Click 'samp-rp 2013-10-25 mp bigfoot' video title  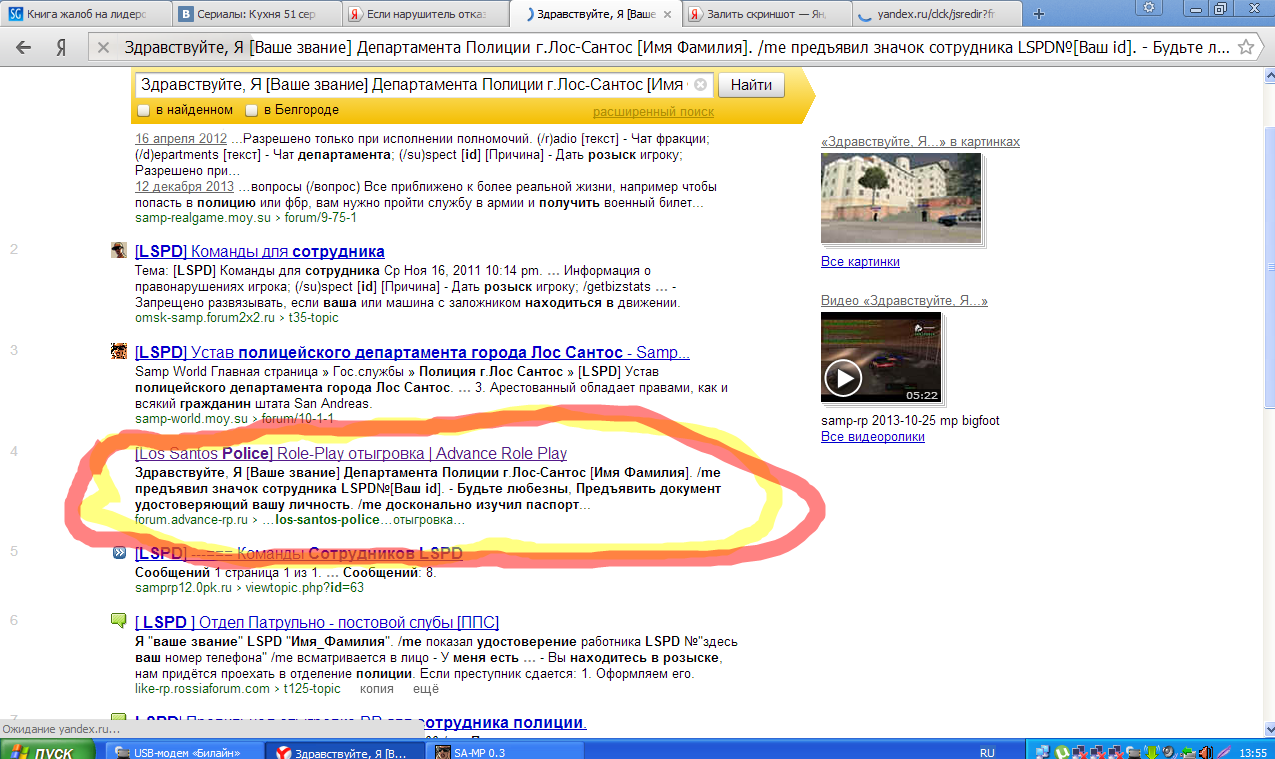coord(910,421)
